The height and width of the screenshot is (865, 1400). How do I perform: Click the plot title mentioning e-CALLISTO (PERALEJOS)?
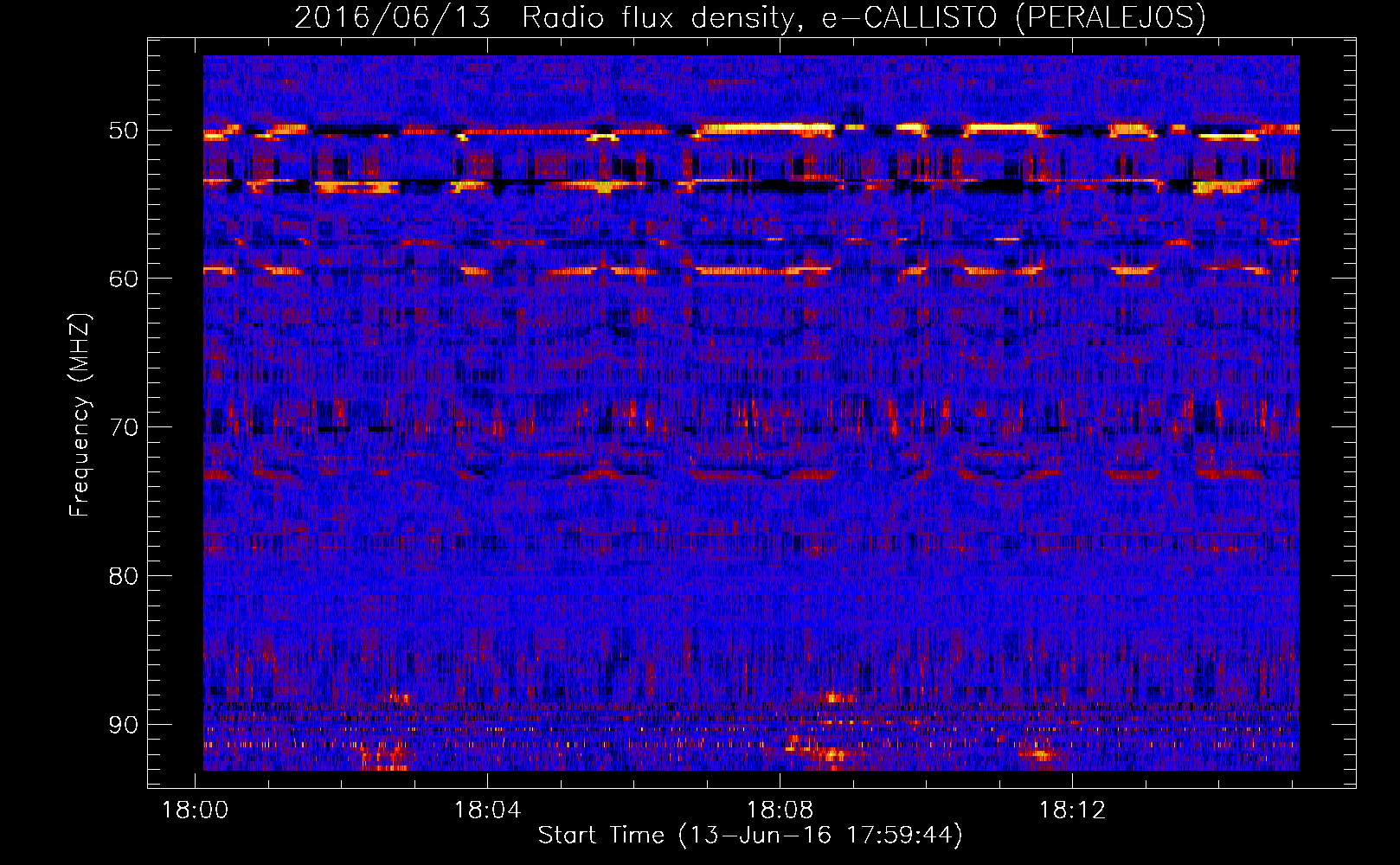pyautogui.click(x=749, y=17)
